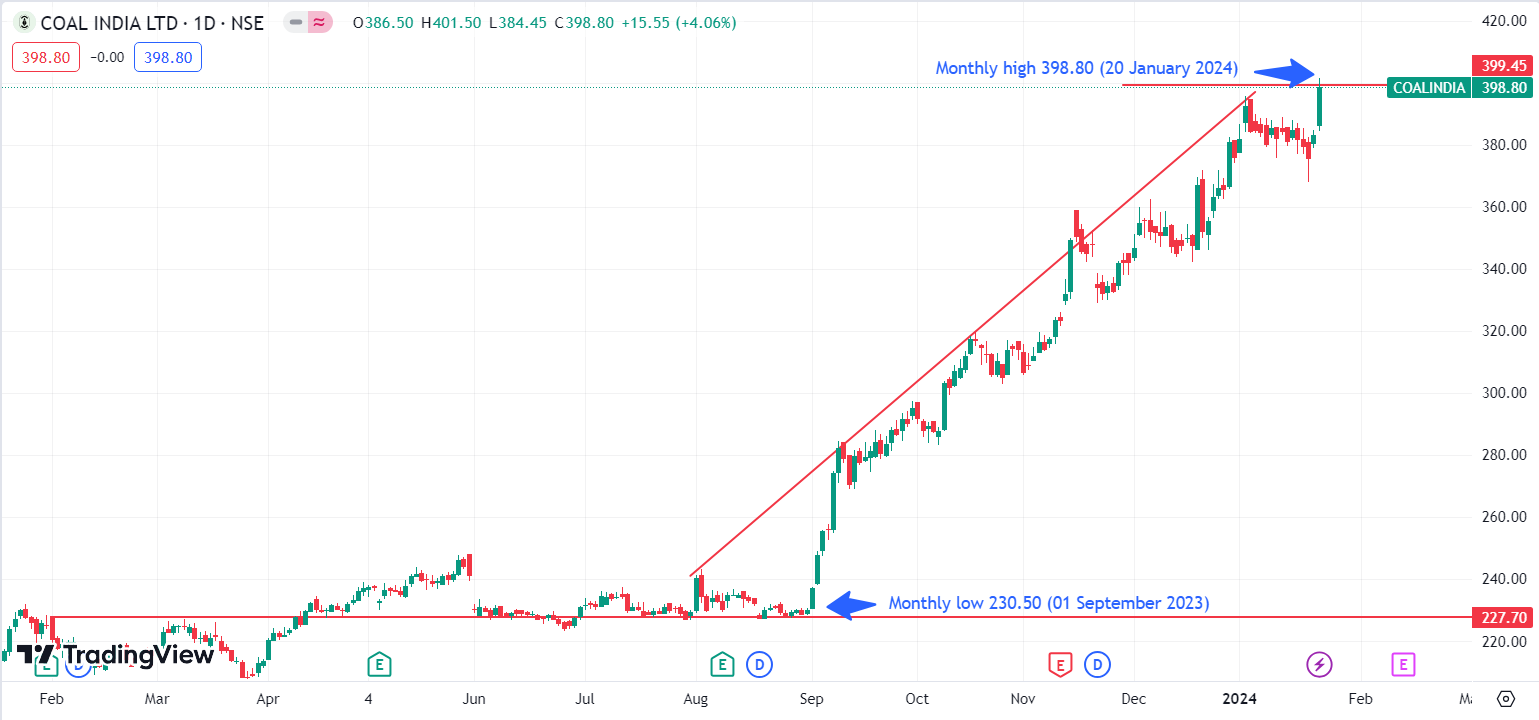1539x720 pixels.
Task: Click the blue buy price 398.80 button
Action: click(x=168, y=57)
